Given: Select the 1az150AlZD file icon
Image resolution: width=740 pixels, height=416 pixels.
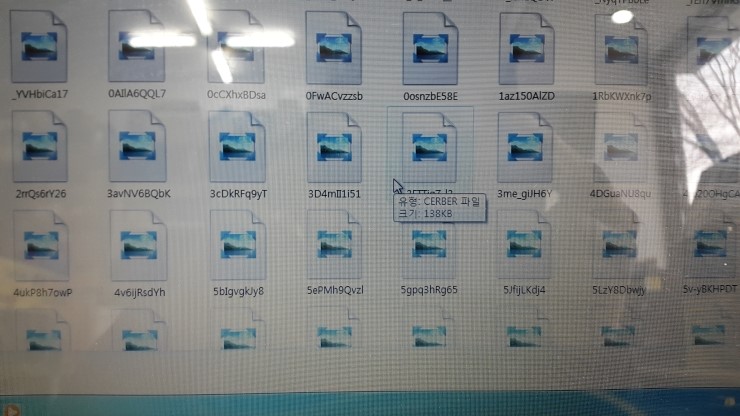Looking at the screenshot, I should (527, 49).
